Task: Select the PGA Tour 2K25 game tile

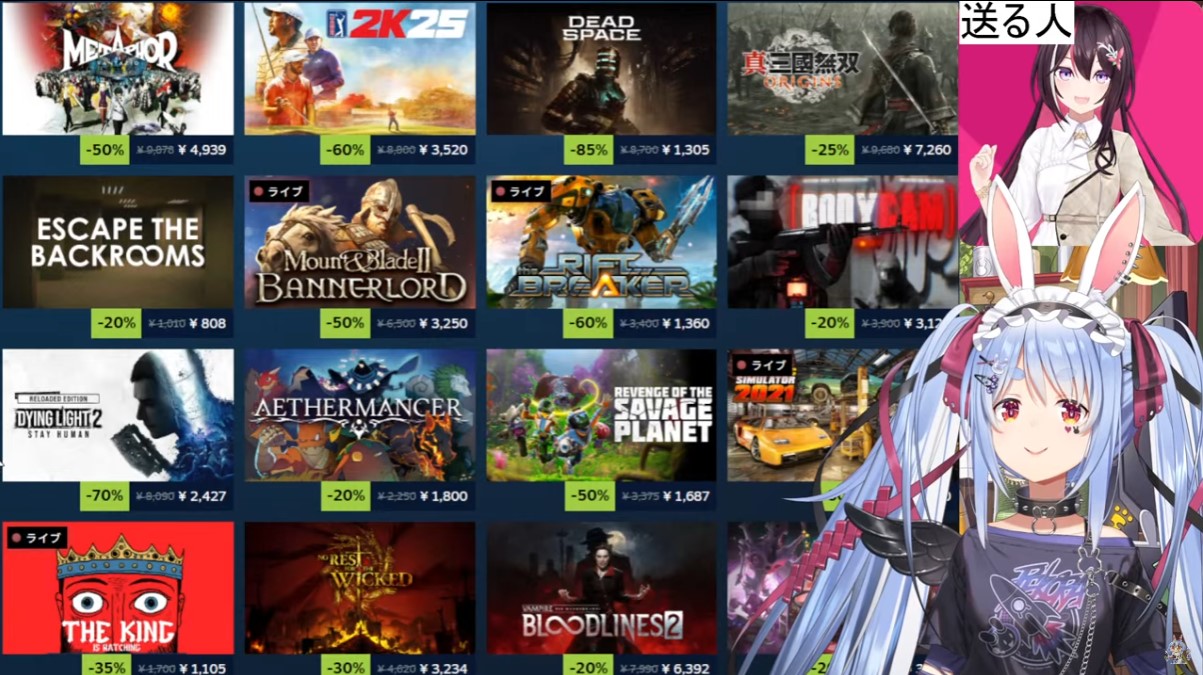Action: 360,68
